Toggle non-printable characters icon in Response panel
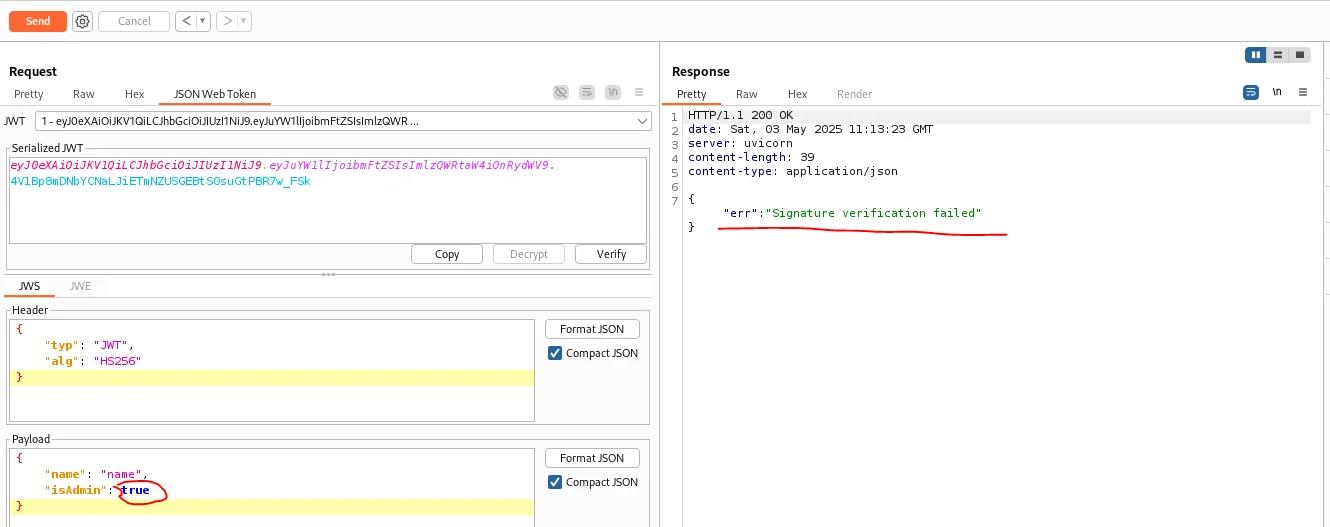Screen dimensions: 1330x527 click(x=1277, y=92)
